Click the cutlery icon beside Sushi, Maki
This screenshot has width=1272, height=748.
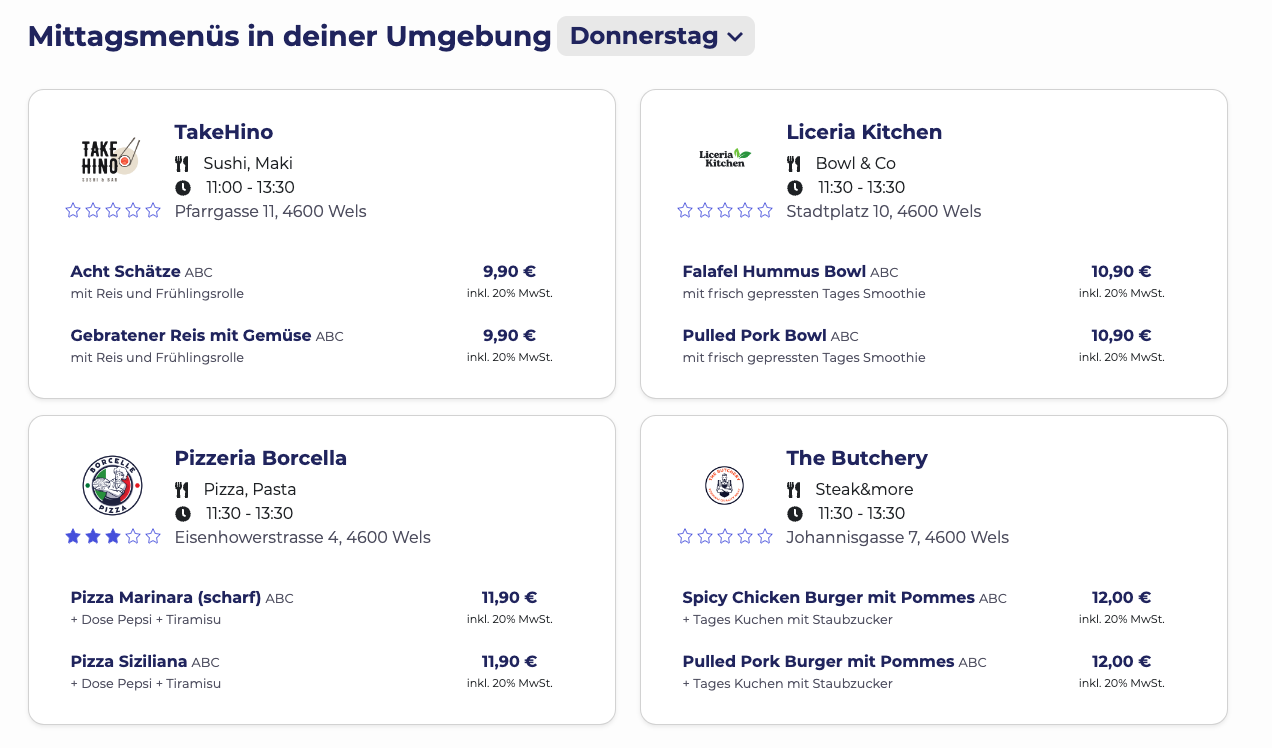[x=182, y=163]
